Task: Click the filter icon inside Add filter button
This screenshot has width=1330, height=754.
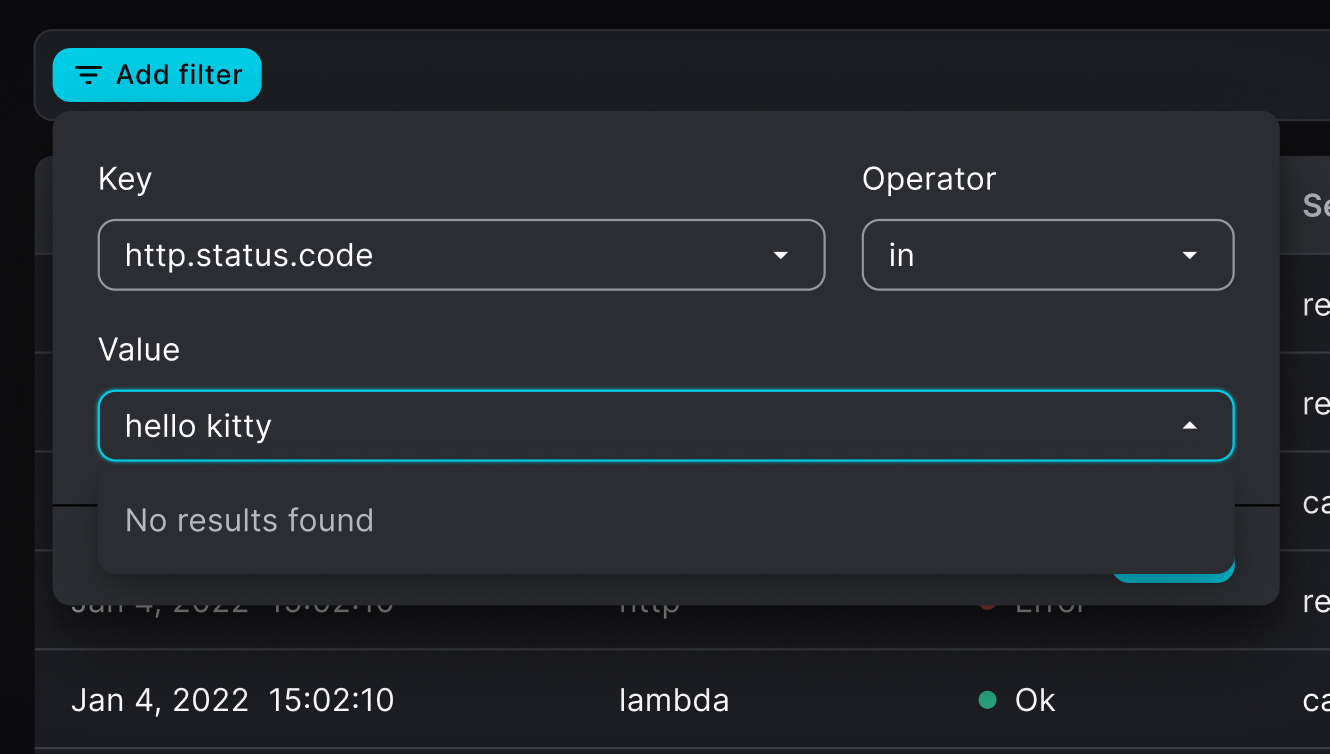Action: pyautogui.click(x=89, y=74)
